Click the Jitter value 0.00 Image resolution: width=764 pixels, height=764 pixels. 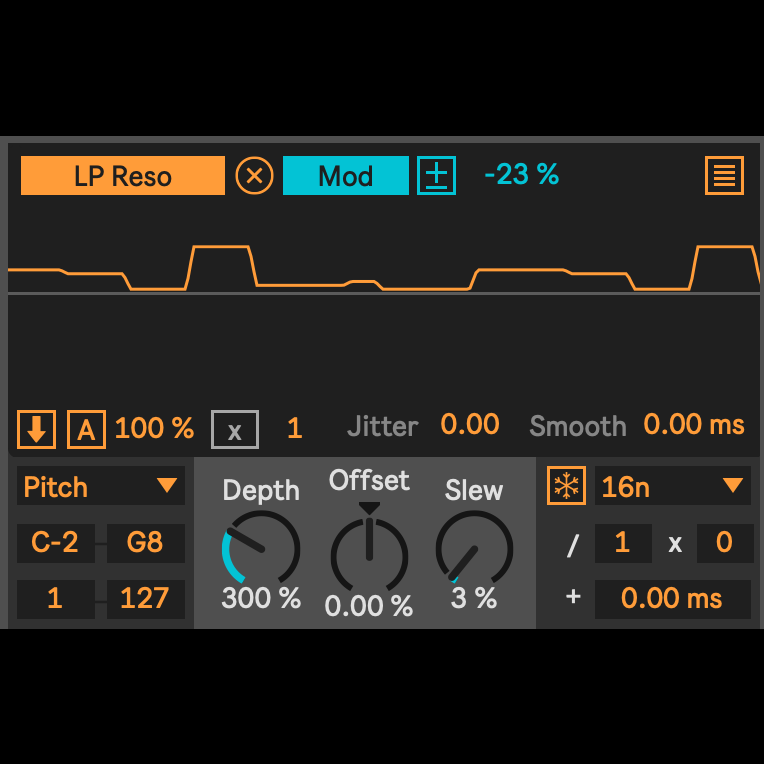[x=469, y=425]
